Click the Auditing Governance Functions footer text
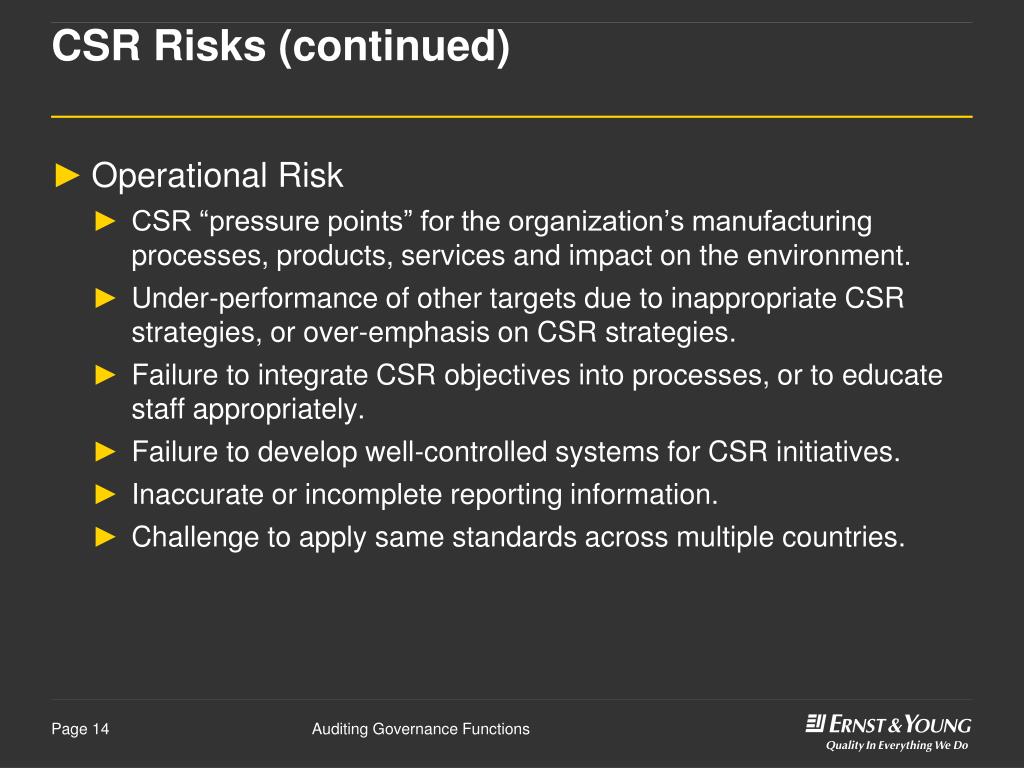1024x768 pixels. [x=421, y=729]
